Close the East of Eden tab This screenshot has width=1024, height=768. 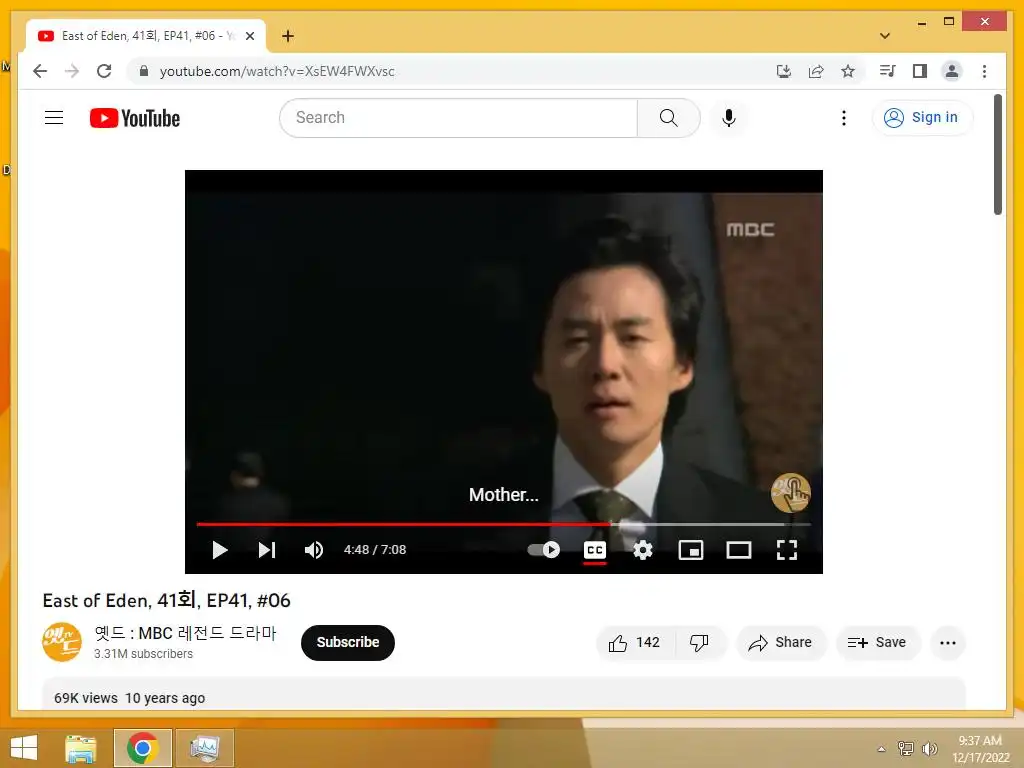pyautogui.click(x=249, y=37)
